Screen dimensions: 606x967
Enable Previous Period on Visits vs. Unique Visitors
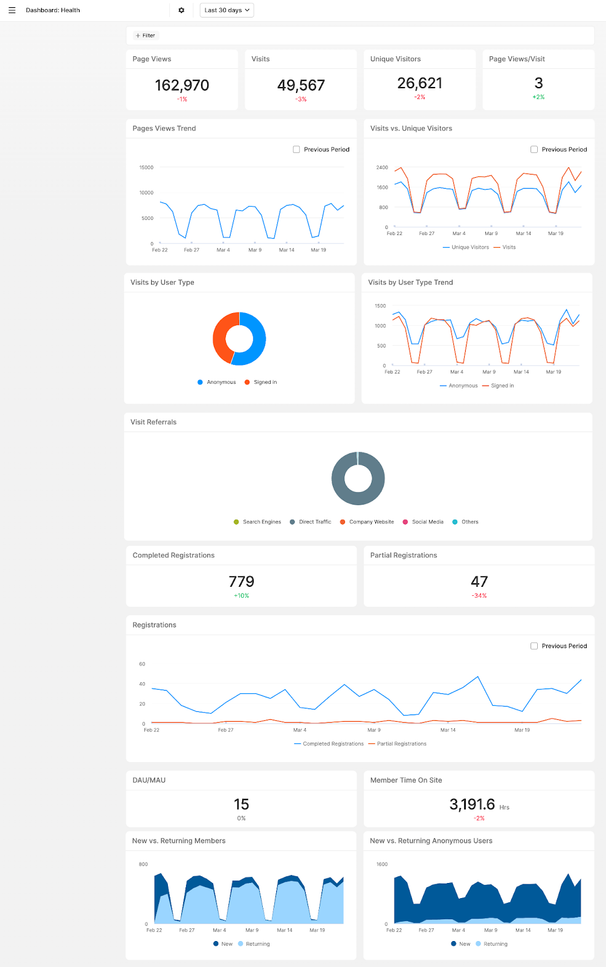(534, 149)
